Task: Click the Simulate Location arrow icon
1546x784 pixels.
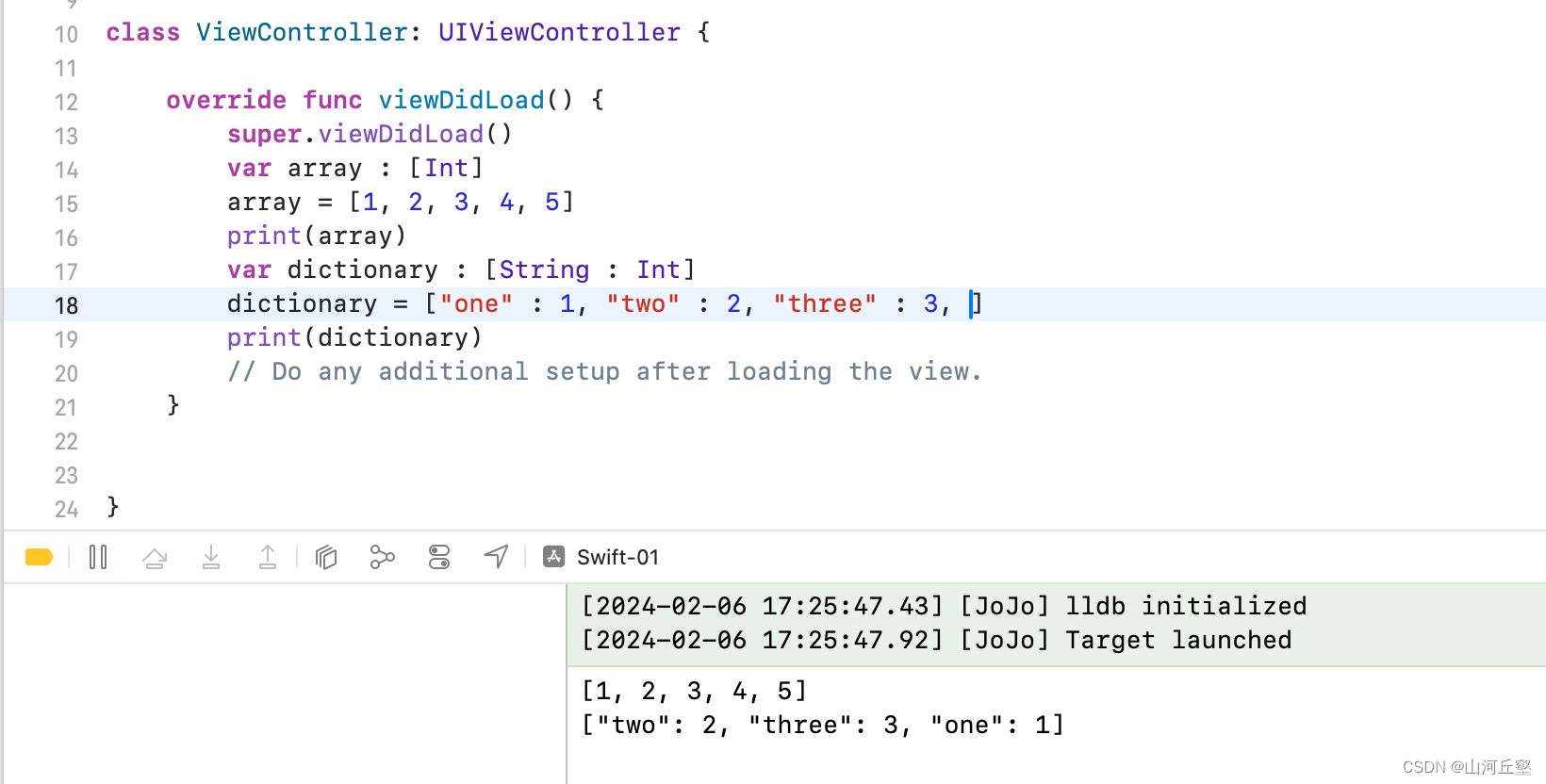Action: point(496,557)
